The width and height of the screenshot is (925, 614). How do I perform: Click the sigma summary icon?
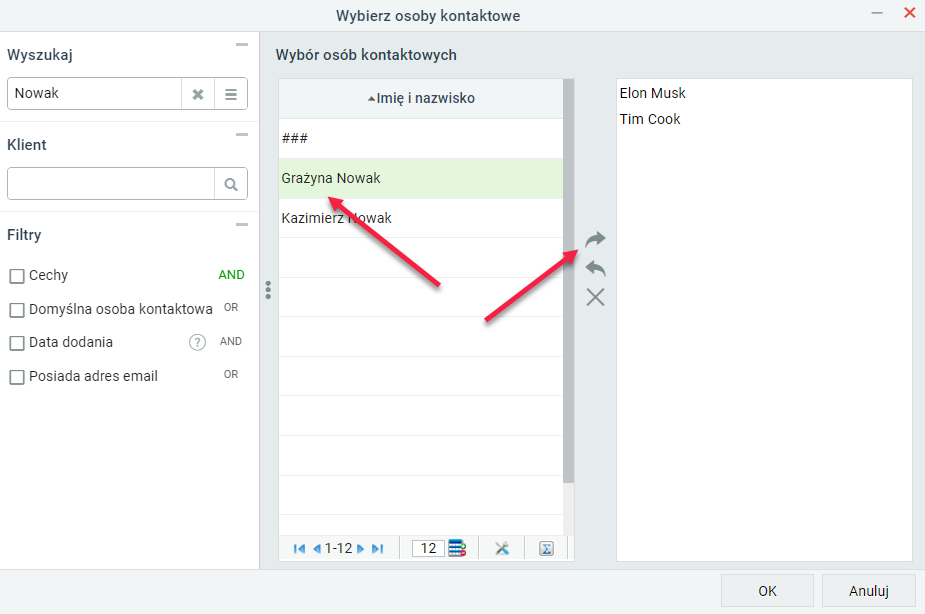click(546, 549)
